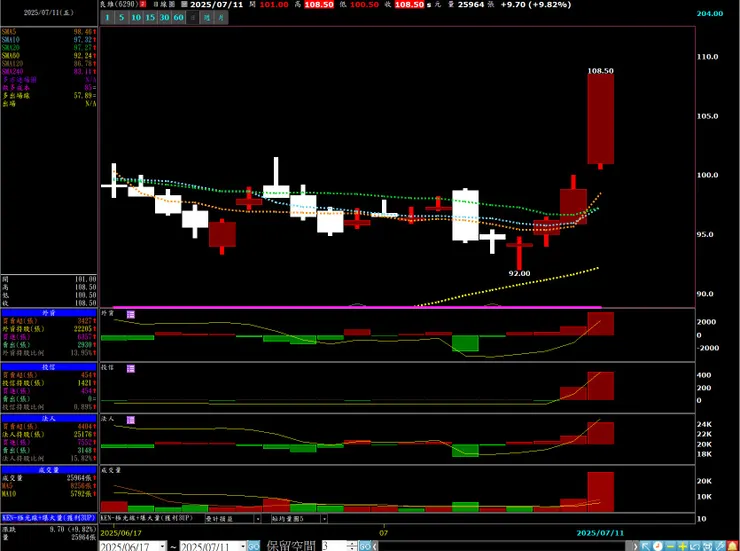
Task: Click the SMA60 indicator label
Action: (10, 56)
